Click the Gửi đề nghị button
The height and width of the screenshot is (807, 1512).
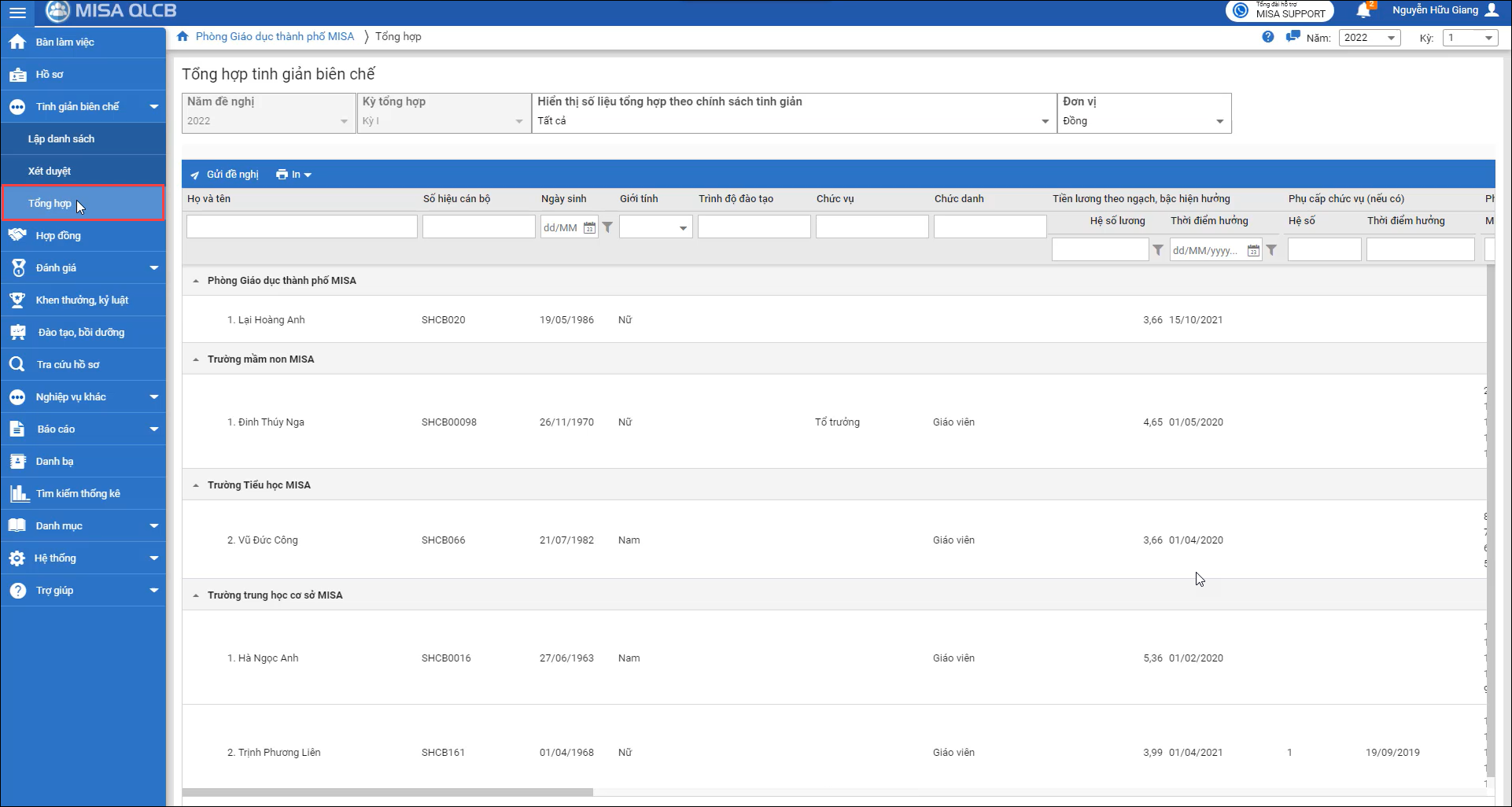click(x=225, y=175)
